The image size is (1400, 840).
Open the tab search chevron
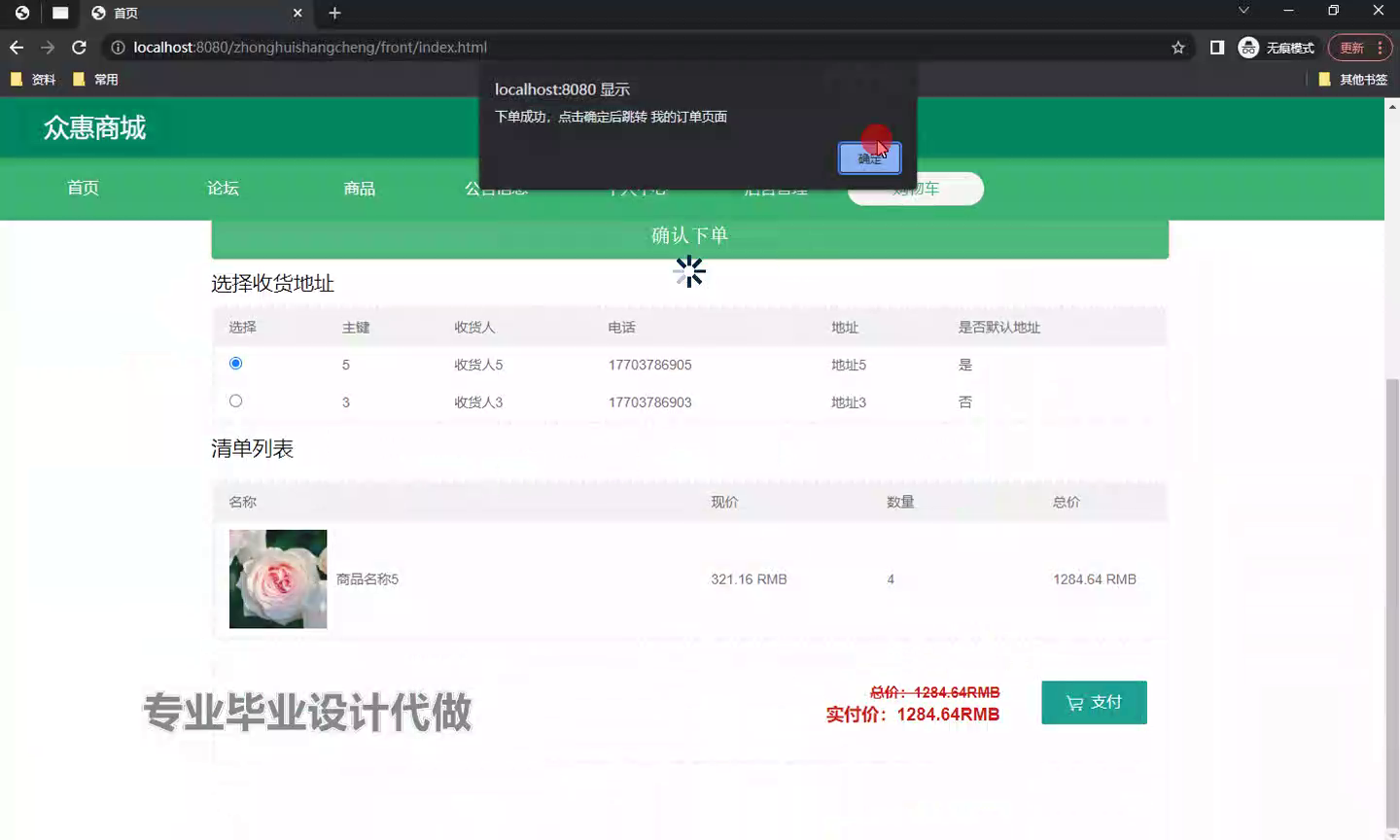tap(1243, 11)
